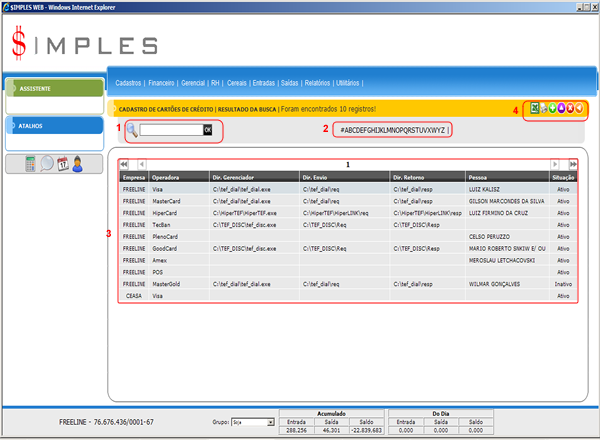Image resolution: width=600 pixels, height=440 pixels.
Task: Expand the ASSISTENTE panel
Action: 52,88
